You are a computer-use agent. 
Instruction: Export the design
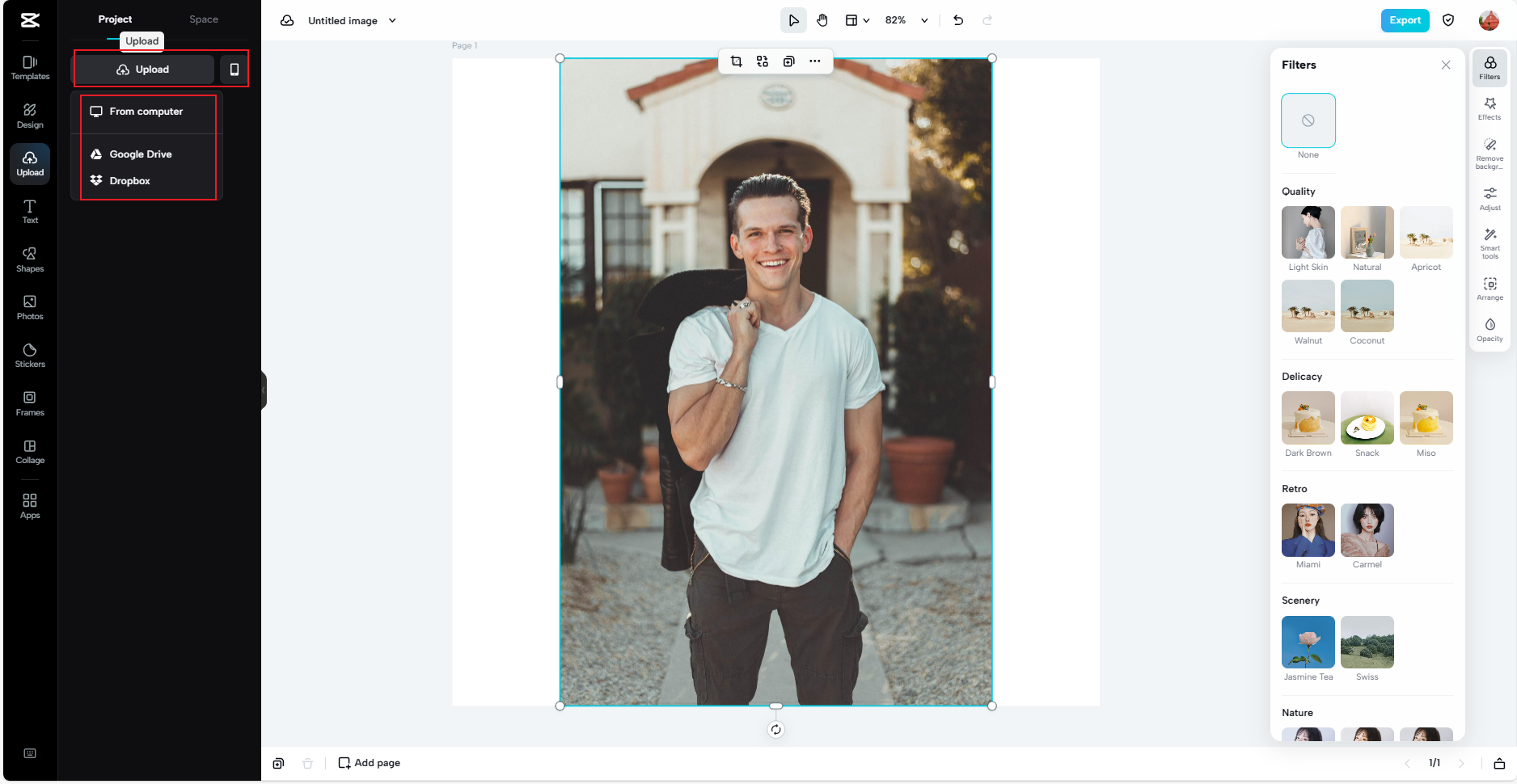point(1405,20)
